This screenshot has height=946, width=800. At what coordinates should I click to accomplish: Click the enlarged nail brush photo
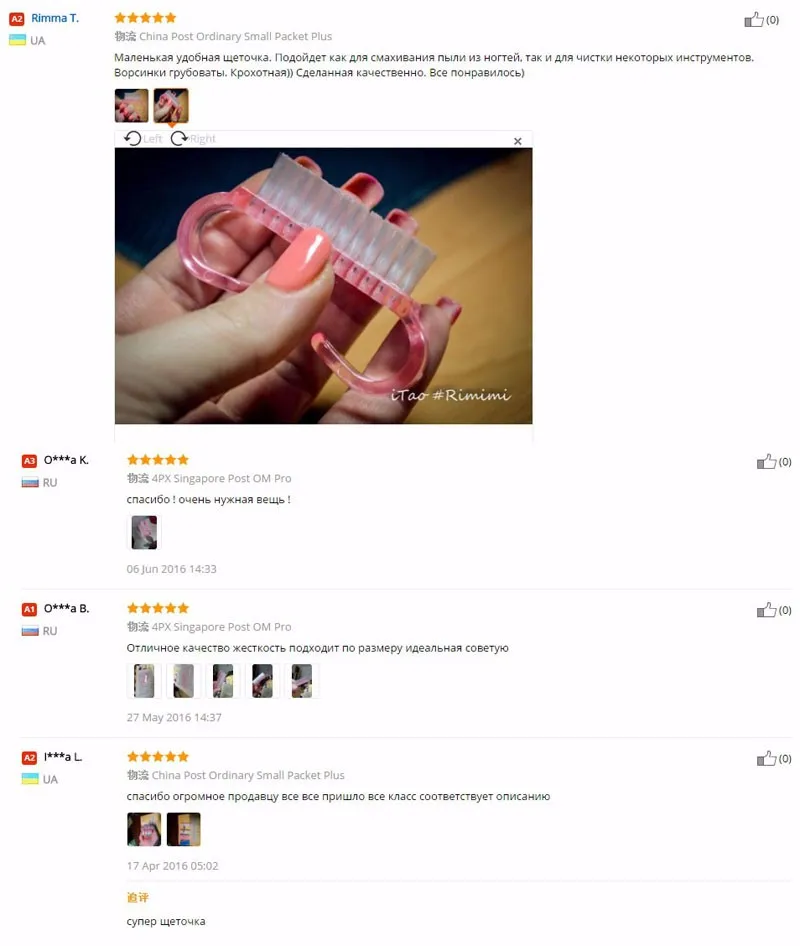tap(323, 286)
